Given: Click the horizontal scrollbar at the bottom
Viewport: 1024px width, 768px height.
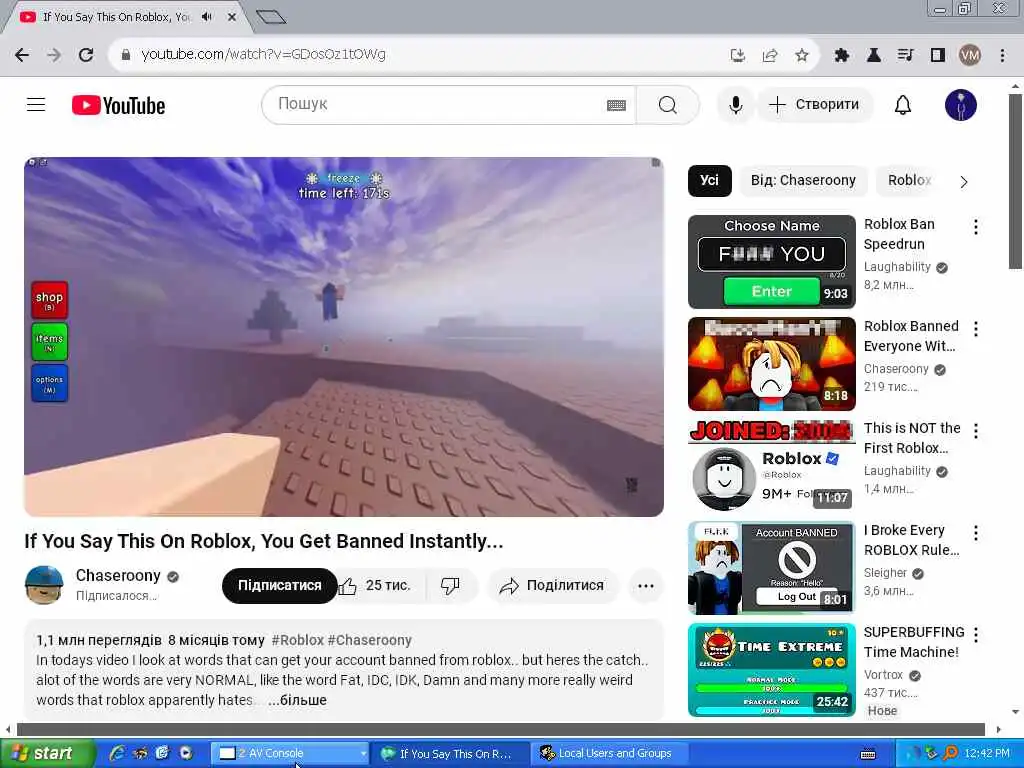Looking at the screenshot, I should (501, 729).
